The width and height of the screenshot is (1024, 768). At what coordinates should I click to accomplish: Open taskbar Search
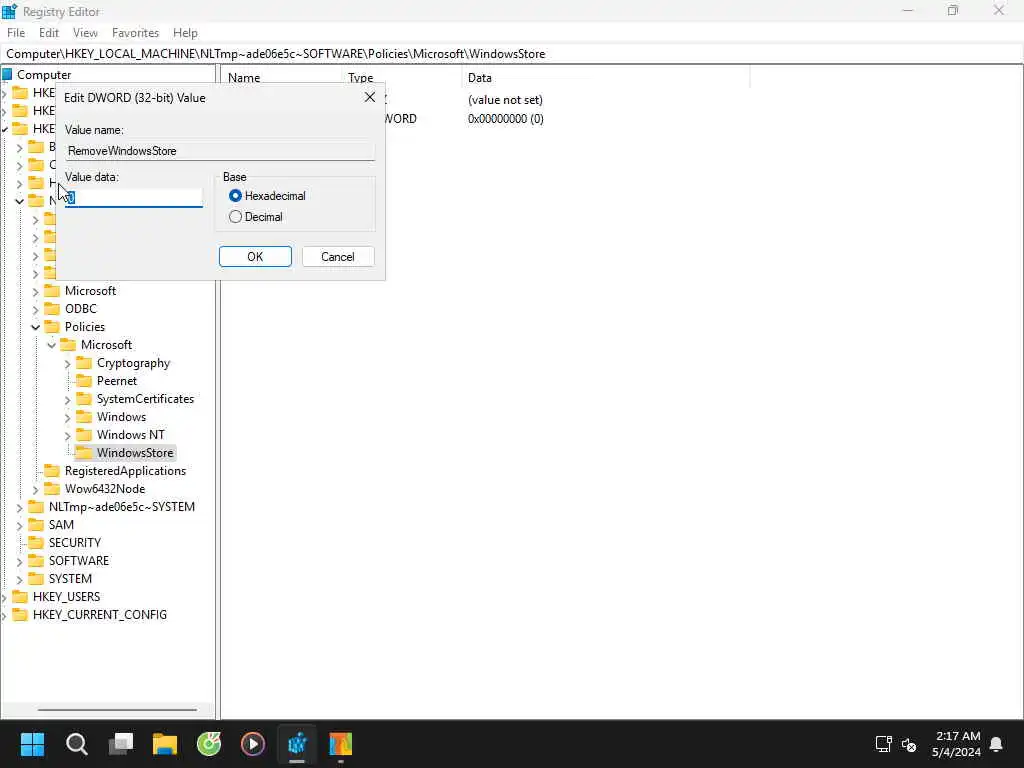pyautogui.click(x=76, y=744)
